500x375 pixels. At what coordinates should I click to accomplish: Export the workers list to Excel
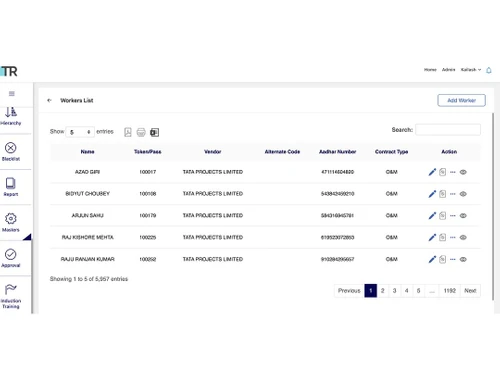[x=154, y=132]
